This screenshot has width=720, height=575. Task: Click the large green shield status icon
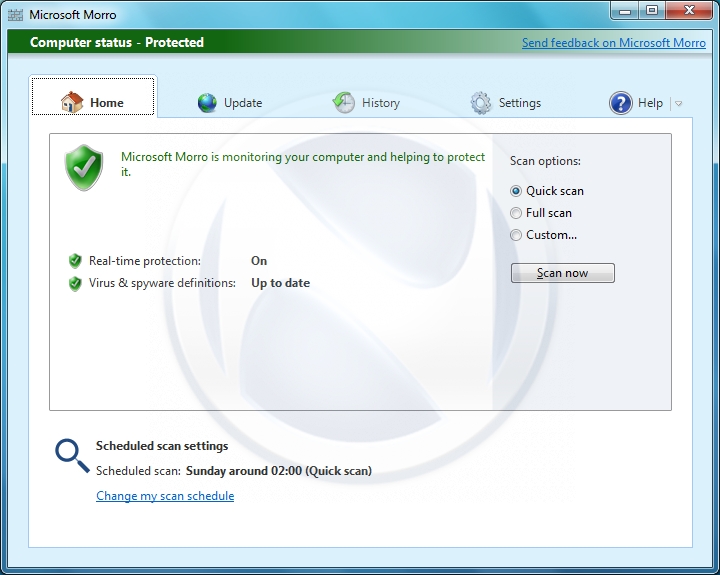tap(84, 167)
